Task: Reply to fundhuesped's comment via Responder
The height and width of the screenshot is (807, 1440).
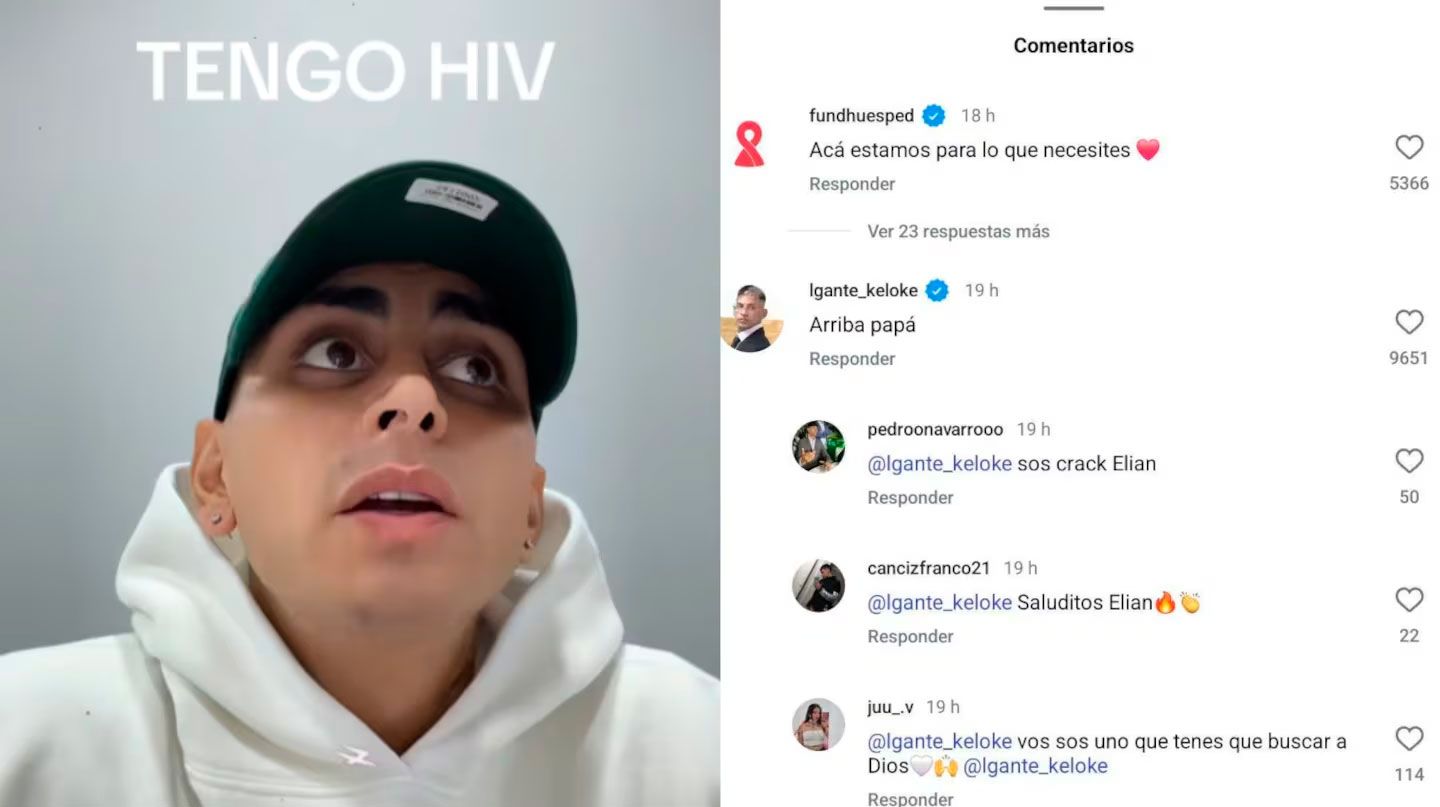Action: click(852, 184)
